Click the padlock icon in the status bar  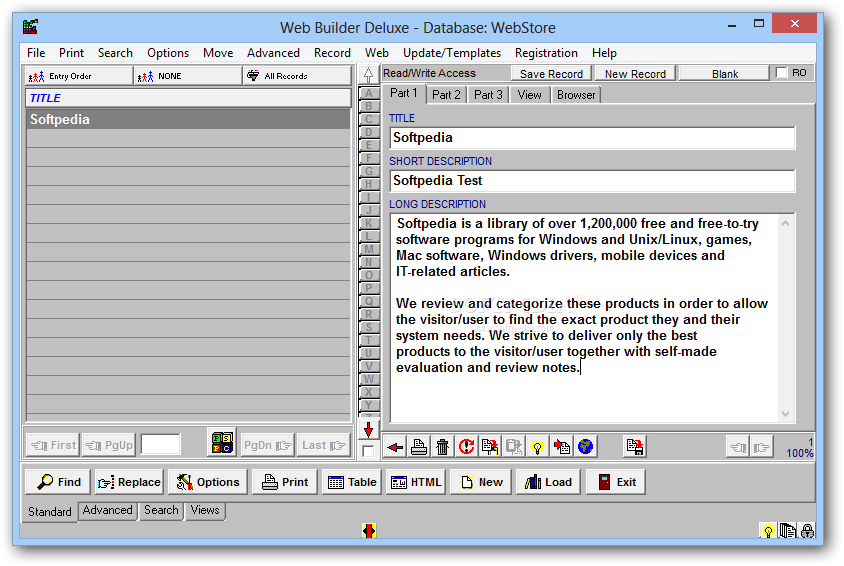tap(807, 531)
